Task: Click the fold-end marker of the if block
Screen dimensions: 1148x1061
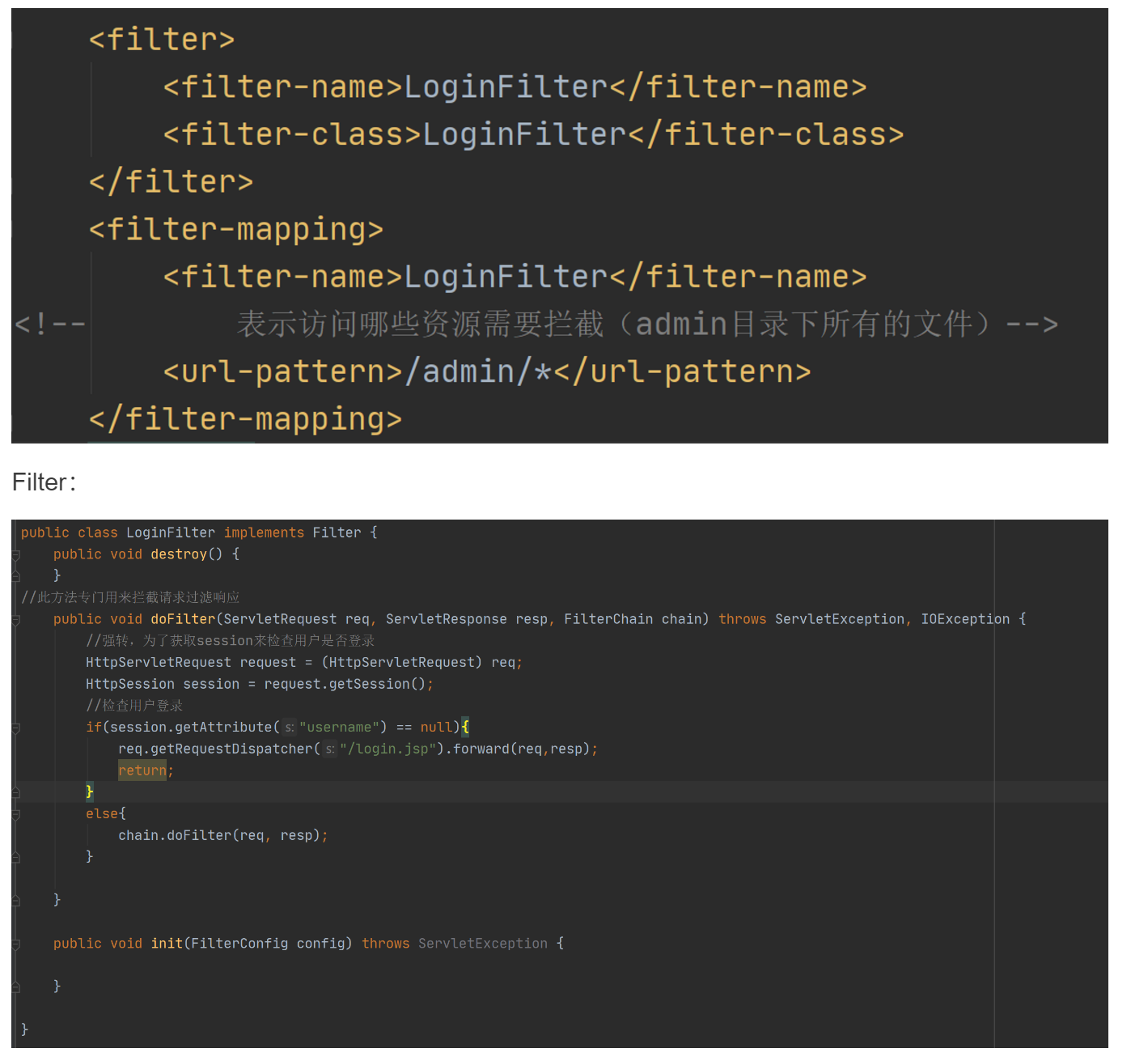Action: click(x=15, y=792)
